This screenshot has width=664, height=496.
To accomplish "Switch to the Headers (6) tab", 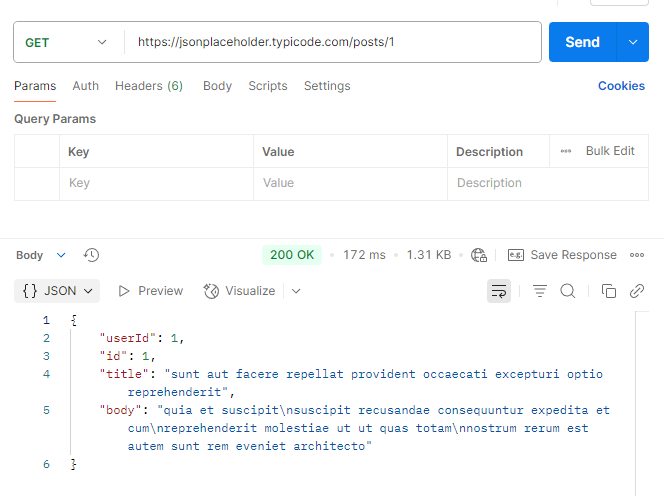I will click(x=149, y=86).
